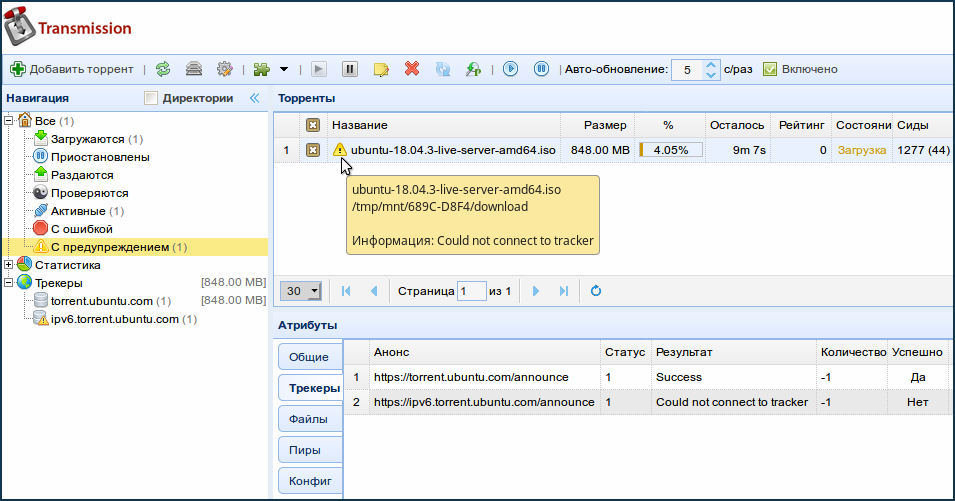
Task: Click the blue round pause all icon
Action: pyautogui.click(x=541, y=69)
